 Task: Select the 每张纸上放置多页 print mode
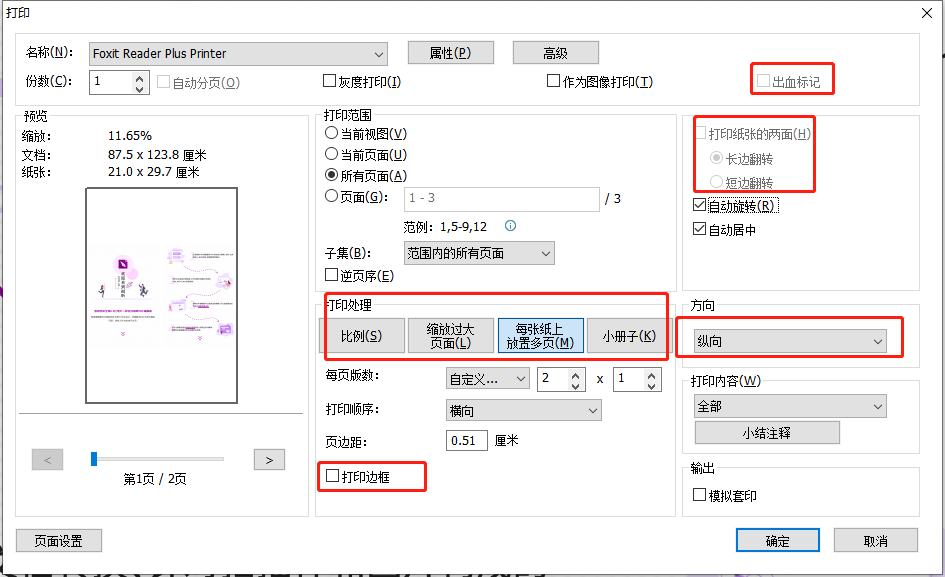540,336
